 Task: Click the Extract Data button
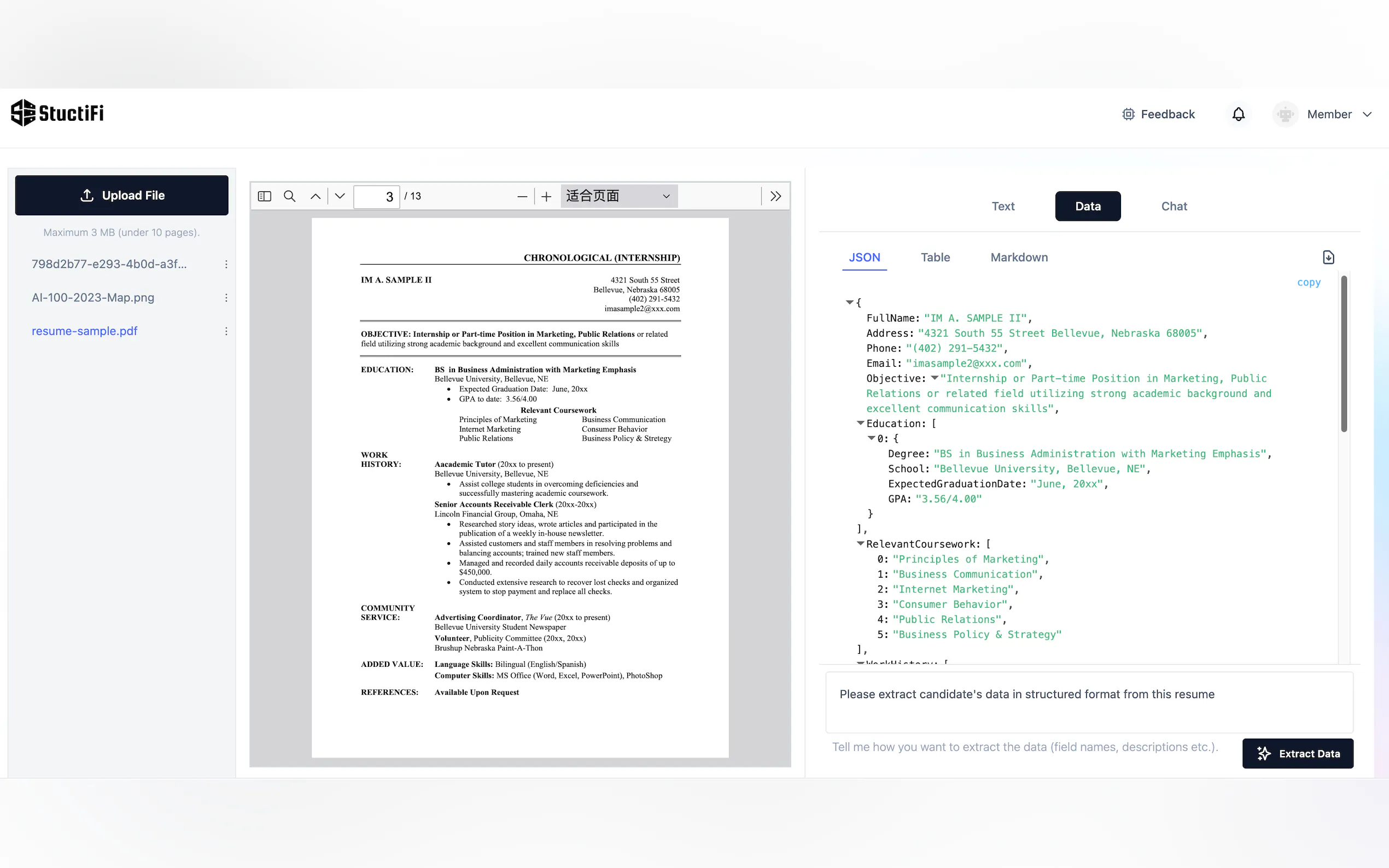(x=1297, y=753)
